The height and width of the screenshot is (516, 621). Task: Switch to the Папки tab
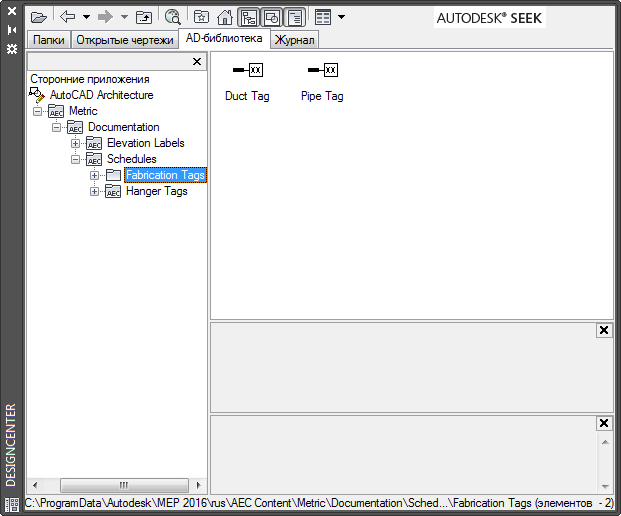coord(49,40)
